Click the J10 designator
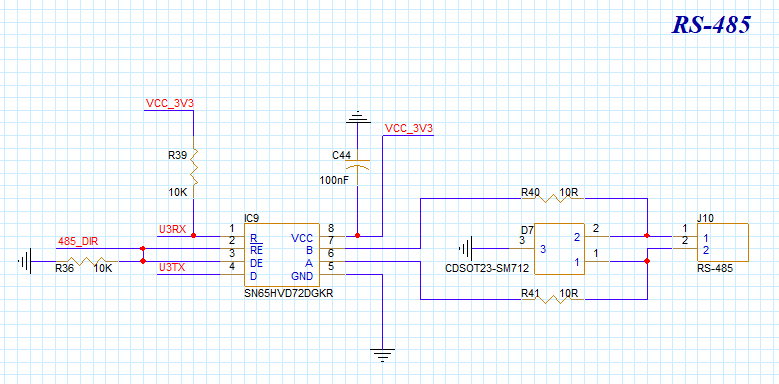Image resolution: width=779 pixels, height=384 pixels. coord(705,218)
